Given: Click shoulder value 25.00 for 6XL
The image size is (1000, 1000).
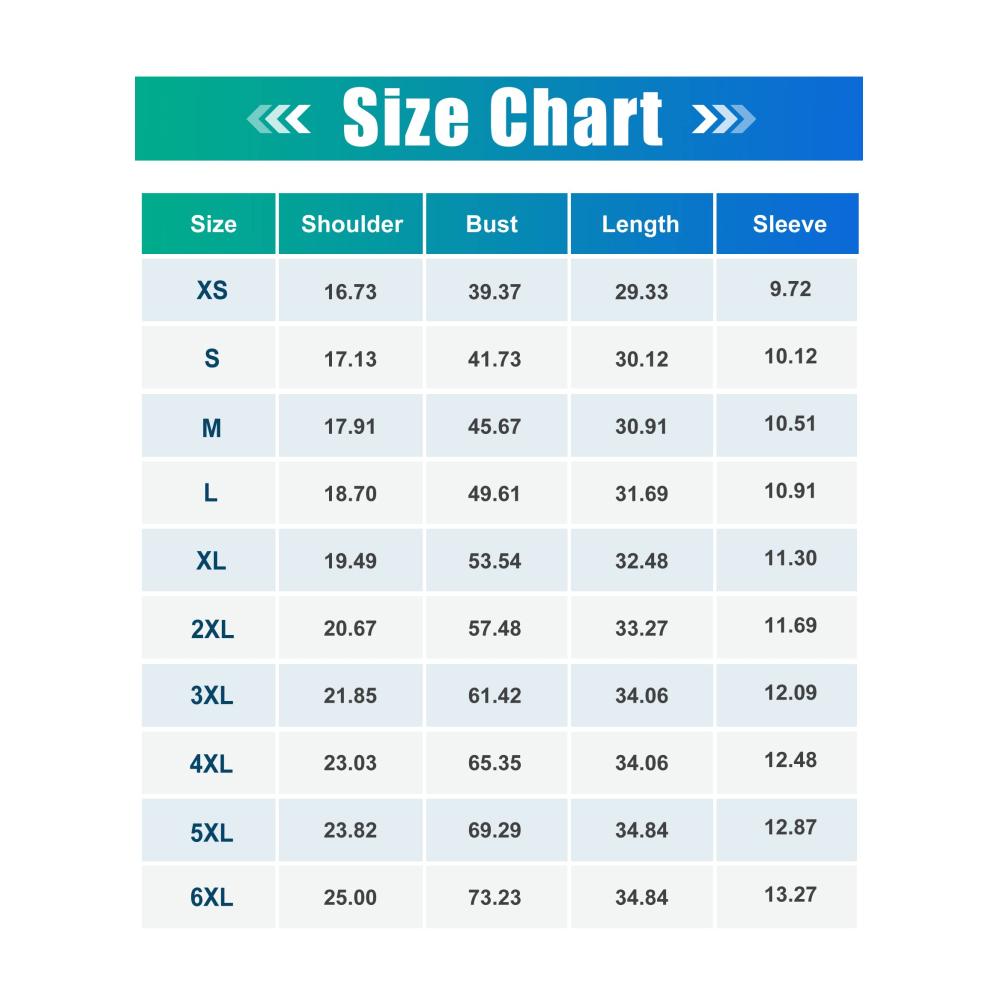Looking at the screenshot, I should 350,897.
